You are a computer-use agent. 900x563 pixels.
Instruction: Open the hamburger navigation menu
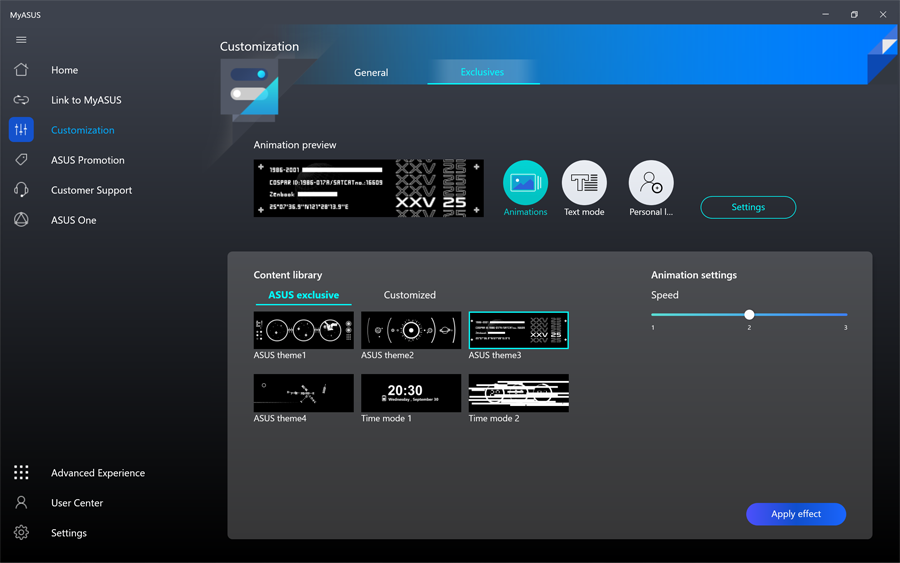(21, 40)
